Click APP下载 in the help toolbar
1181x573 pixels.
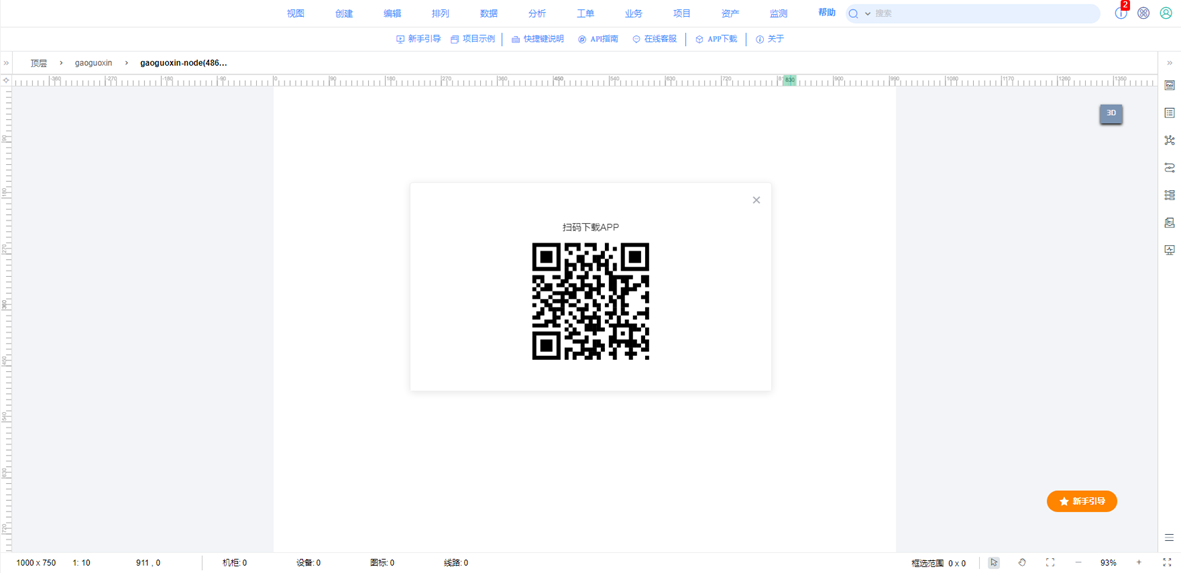pos(716,39)
